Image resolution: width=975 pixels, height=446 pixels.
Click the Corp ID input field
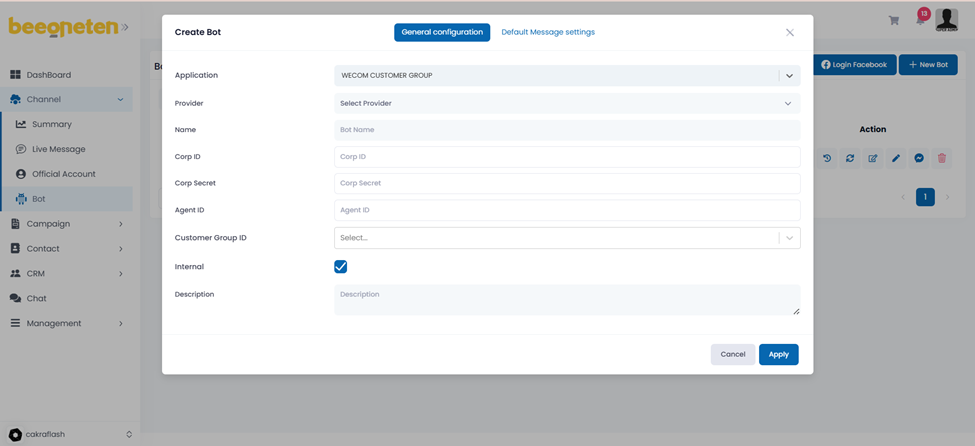[x=566, y=157]
